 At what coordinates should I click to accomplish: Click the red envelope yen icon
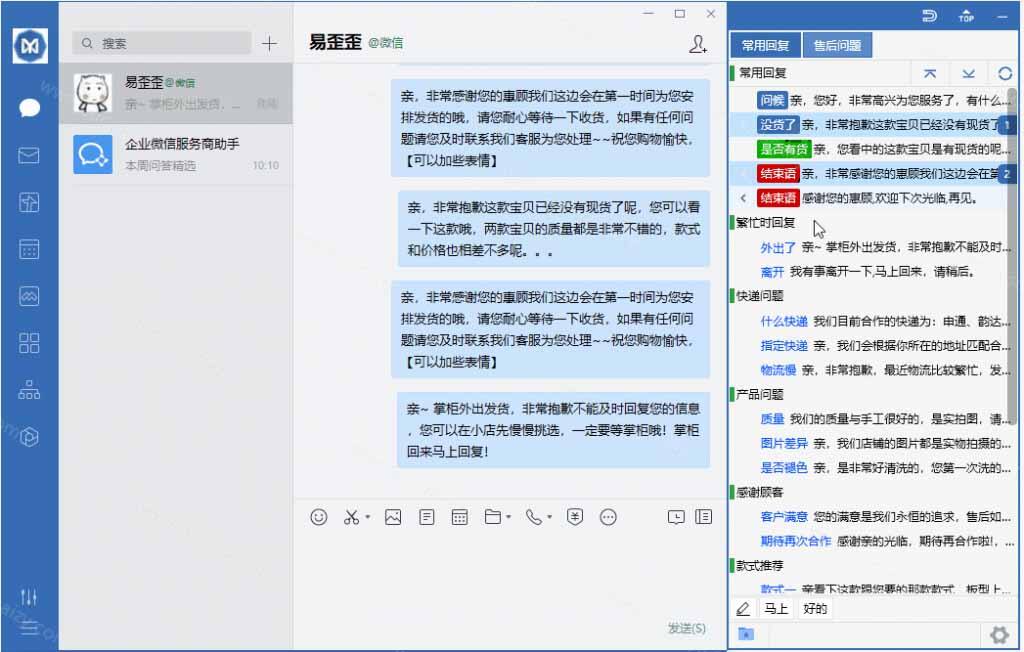pyautogui.click(x=575, y=517)
